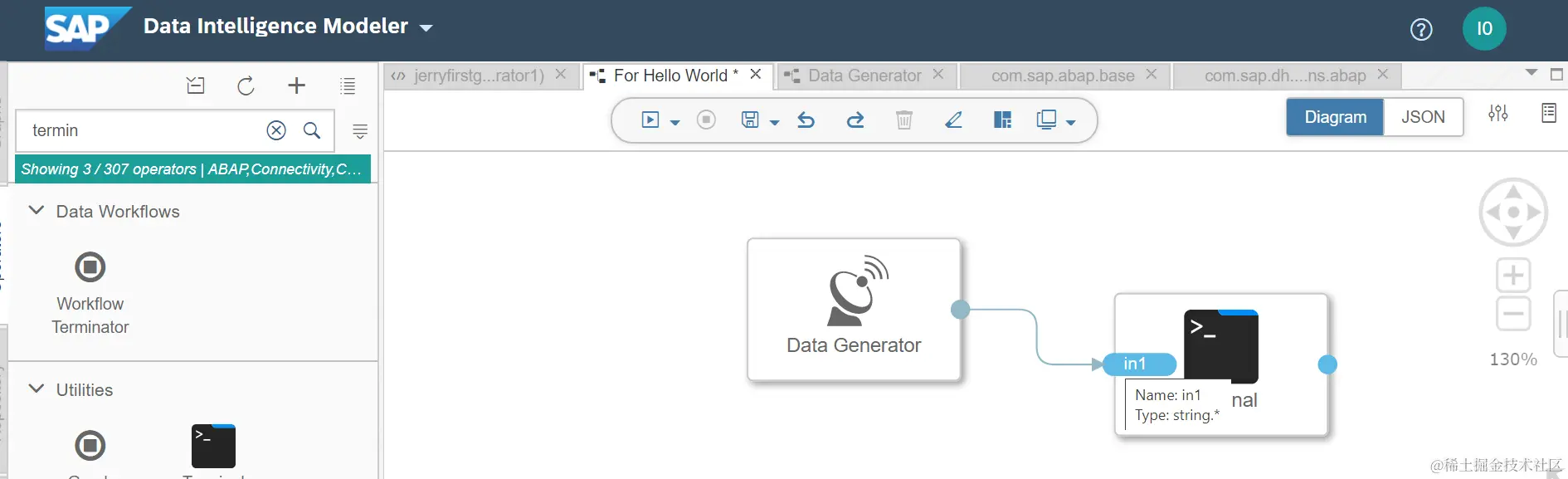1568x479 pixels.
Task: Collapse the Data Workflows section
Action: 36,211
